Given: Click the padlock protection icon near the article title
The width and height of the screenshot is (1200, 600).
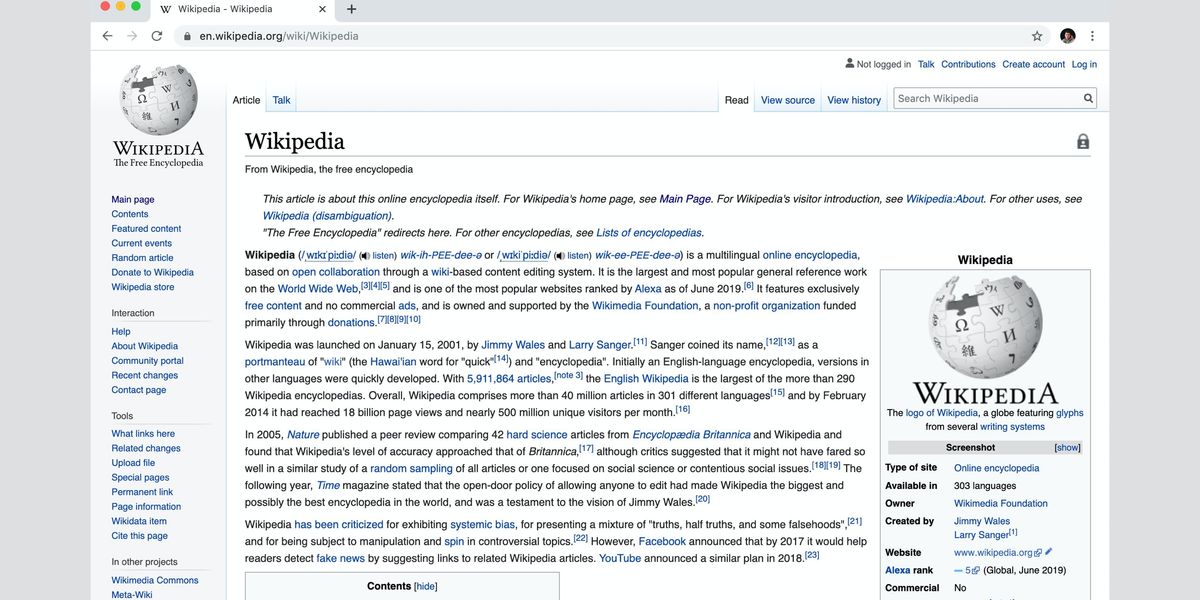Looking at the screenshot, I should point(1083,142).
